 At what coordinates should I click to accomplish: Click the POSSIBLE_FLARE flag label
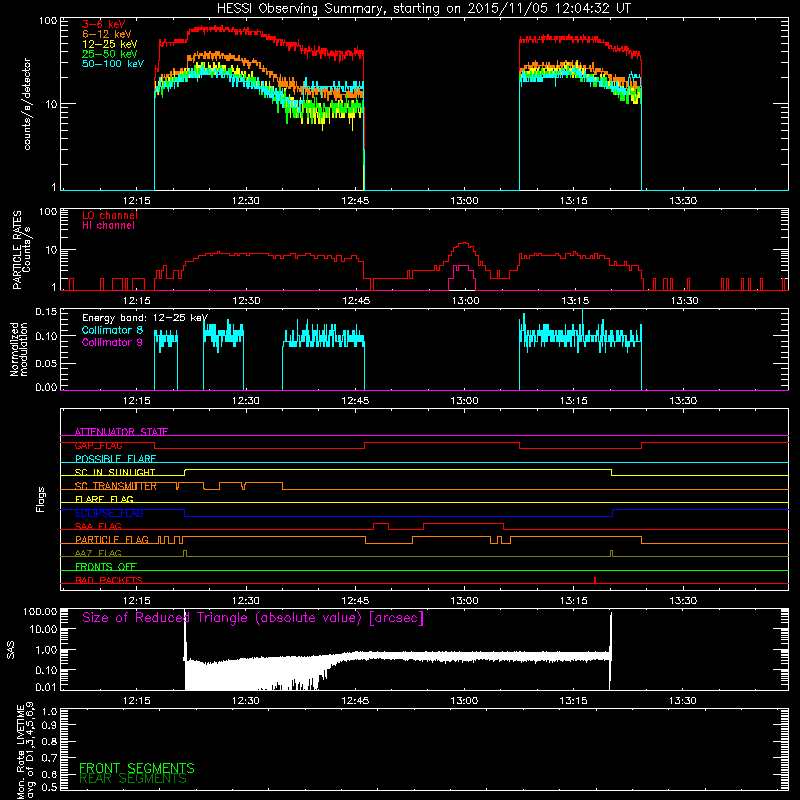pos(115,459)
